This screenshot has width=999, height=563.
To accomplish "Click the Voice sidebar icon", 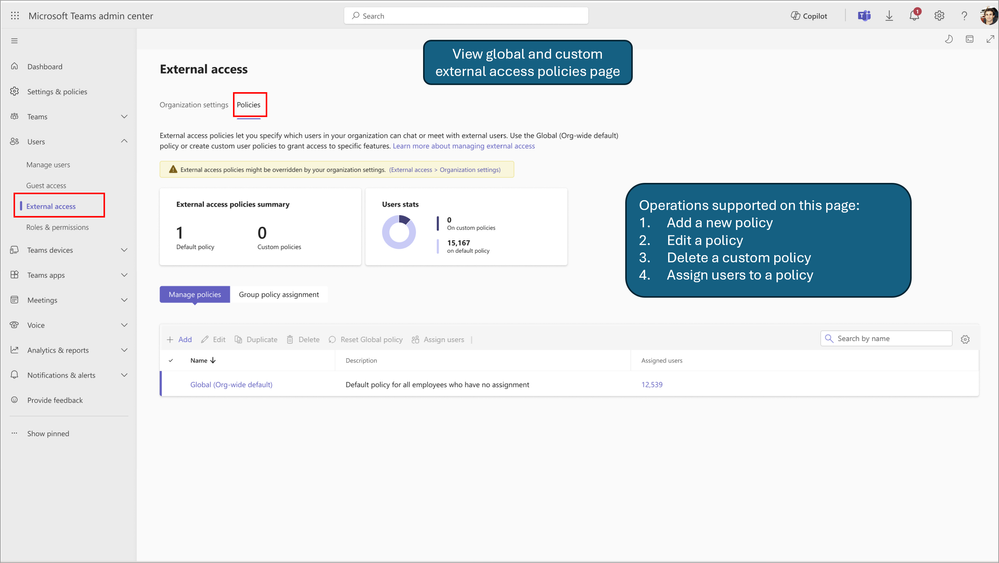I will click(15, 325).
